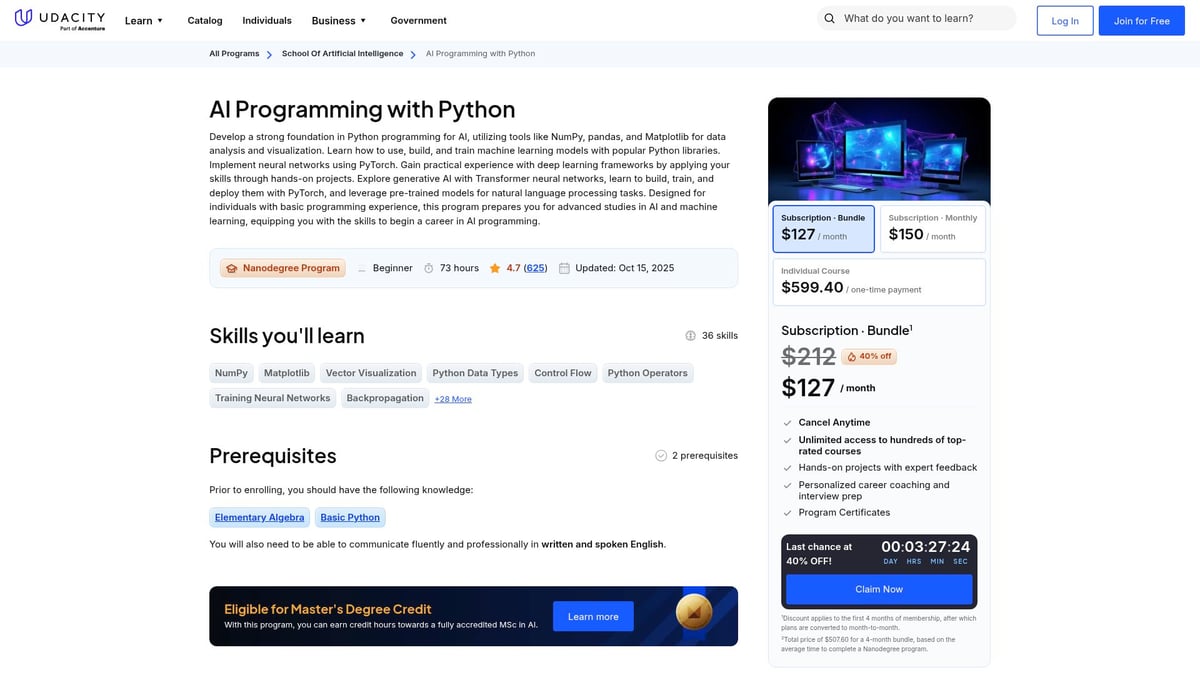Click the search input field

pyautogui.click(x=916, y=19)
